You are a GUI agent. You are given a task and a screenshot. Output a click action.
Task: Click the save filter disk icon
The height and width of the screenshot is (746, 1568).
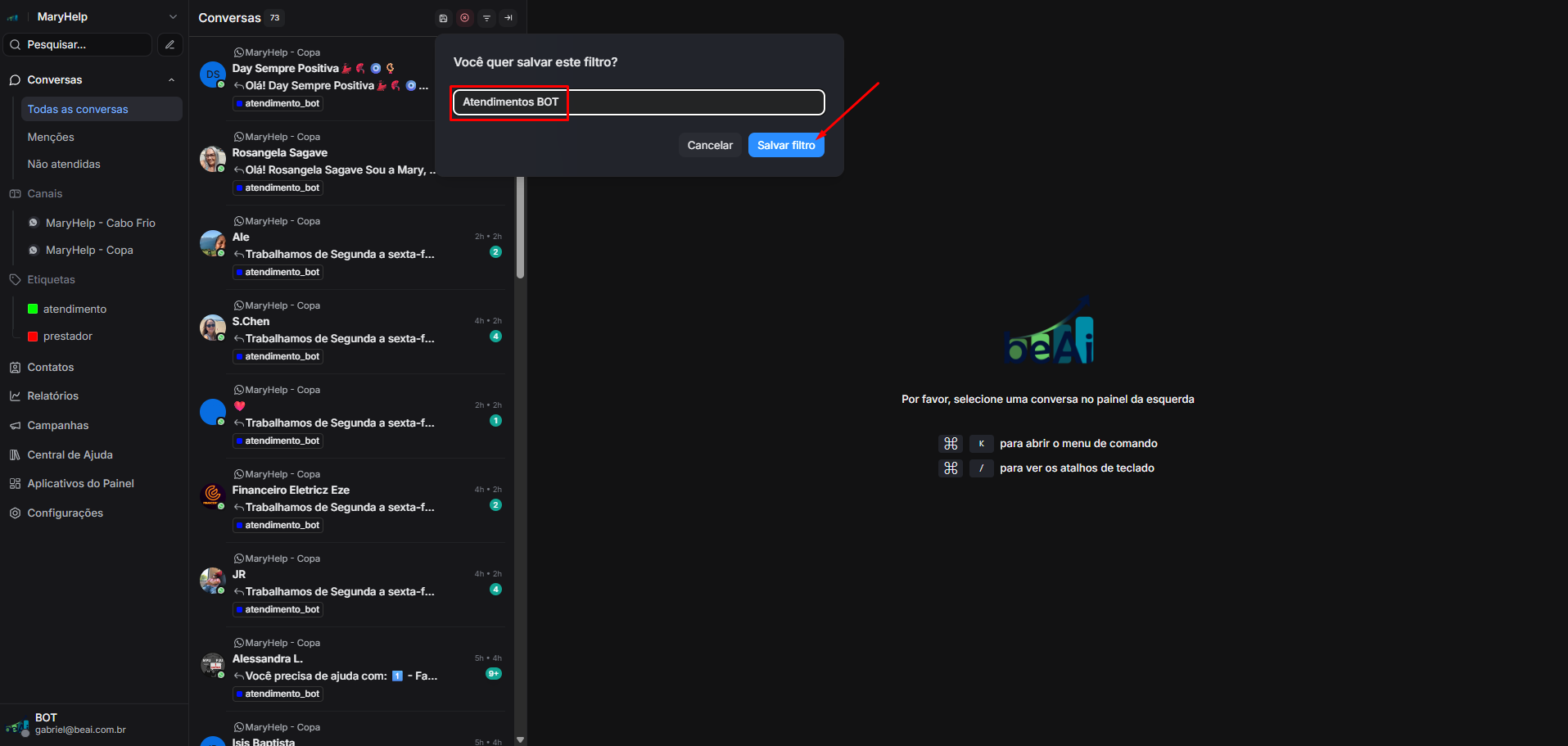[x=443, y=18]
